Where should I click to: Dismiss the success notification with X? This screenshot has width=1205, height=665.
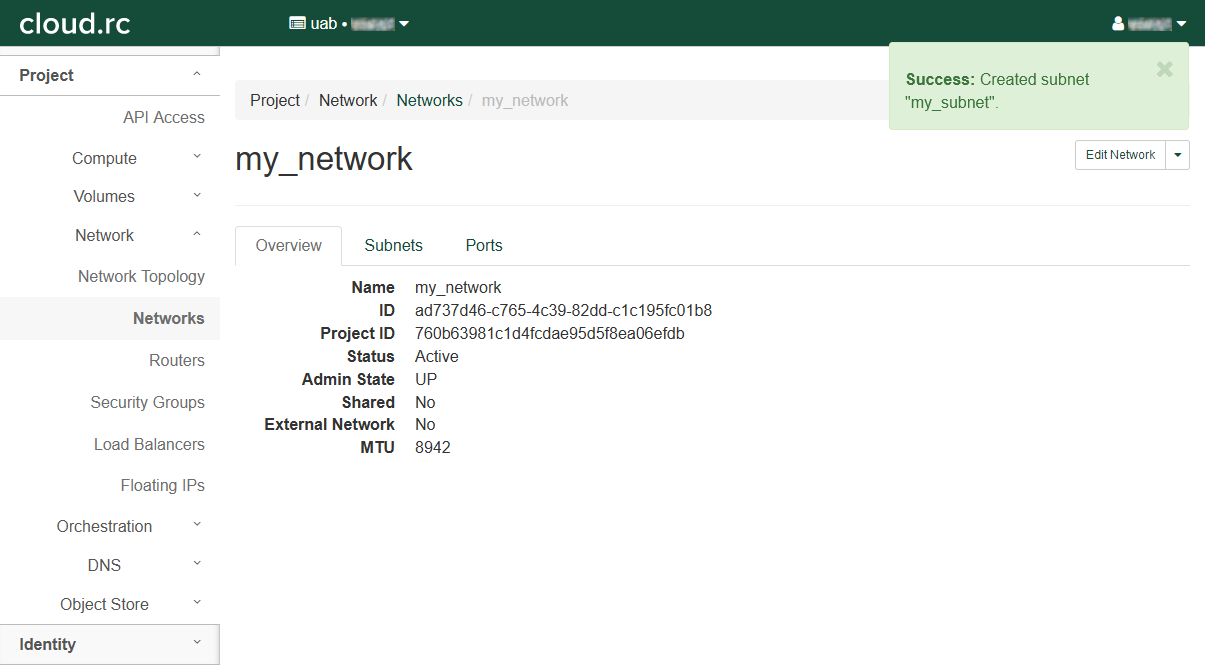1164,69
